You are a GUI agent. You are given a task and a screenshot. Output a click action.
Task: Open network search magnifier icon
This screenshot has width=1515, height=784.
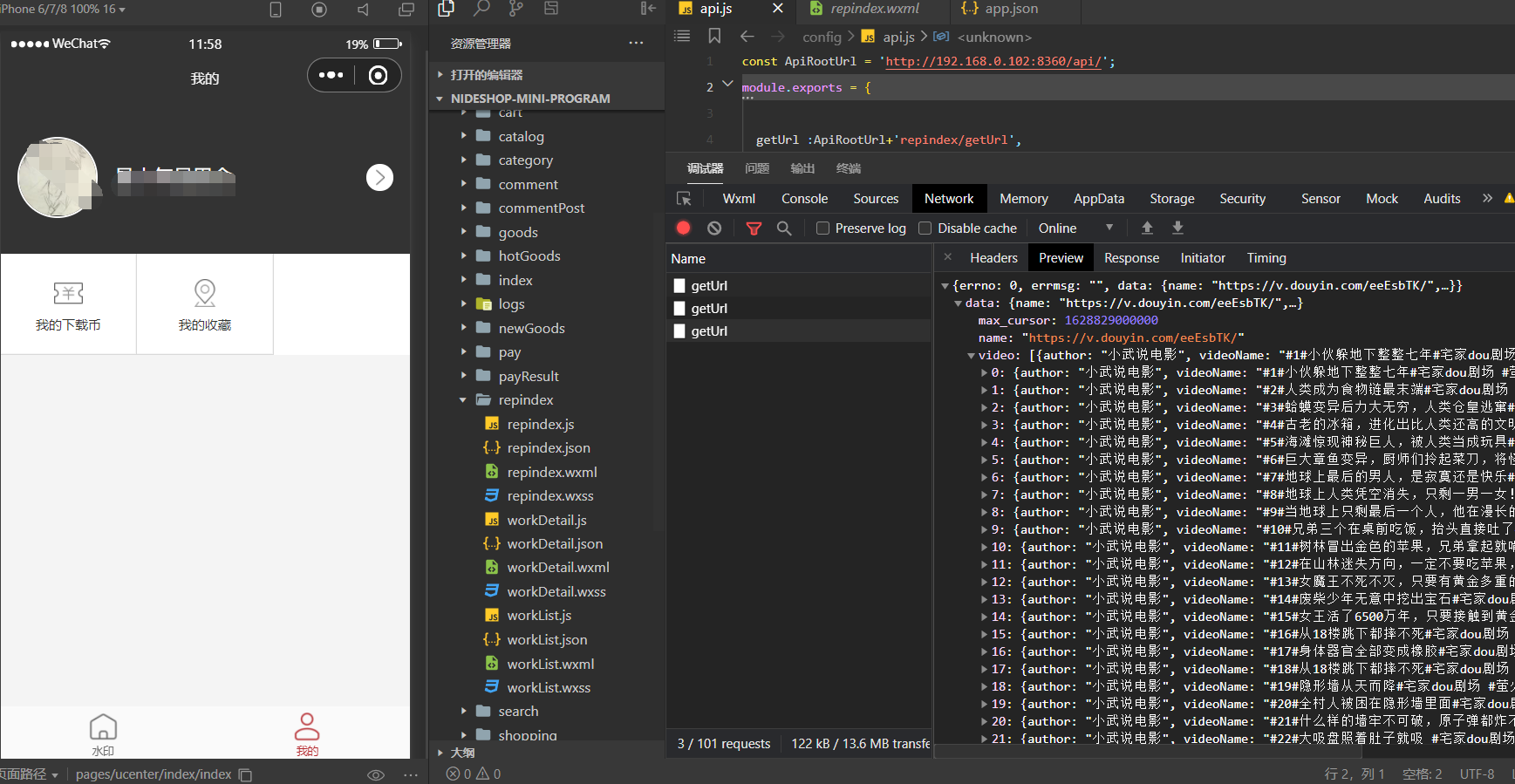point(784,228)
